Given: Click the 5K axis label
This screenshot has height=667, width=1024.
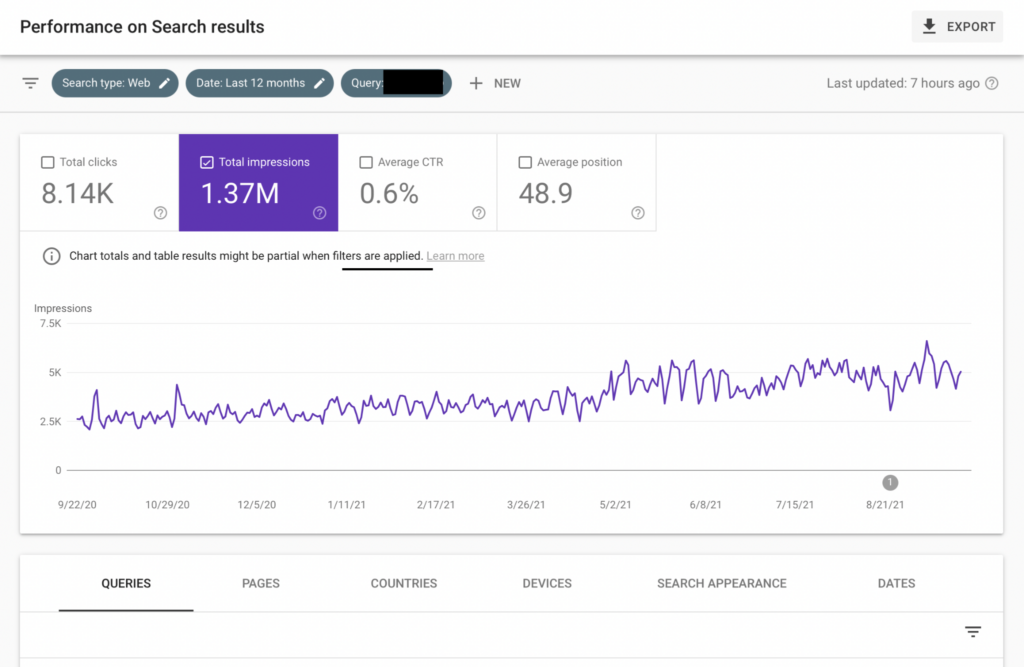Looking at the screenshot, I should point(55,372).
